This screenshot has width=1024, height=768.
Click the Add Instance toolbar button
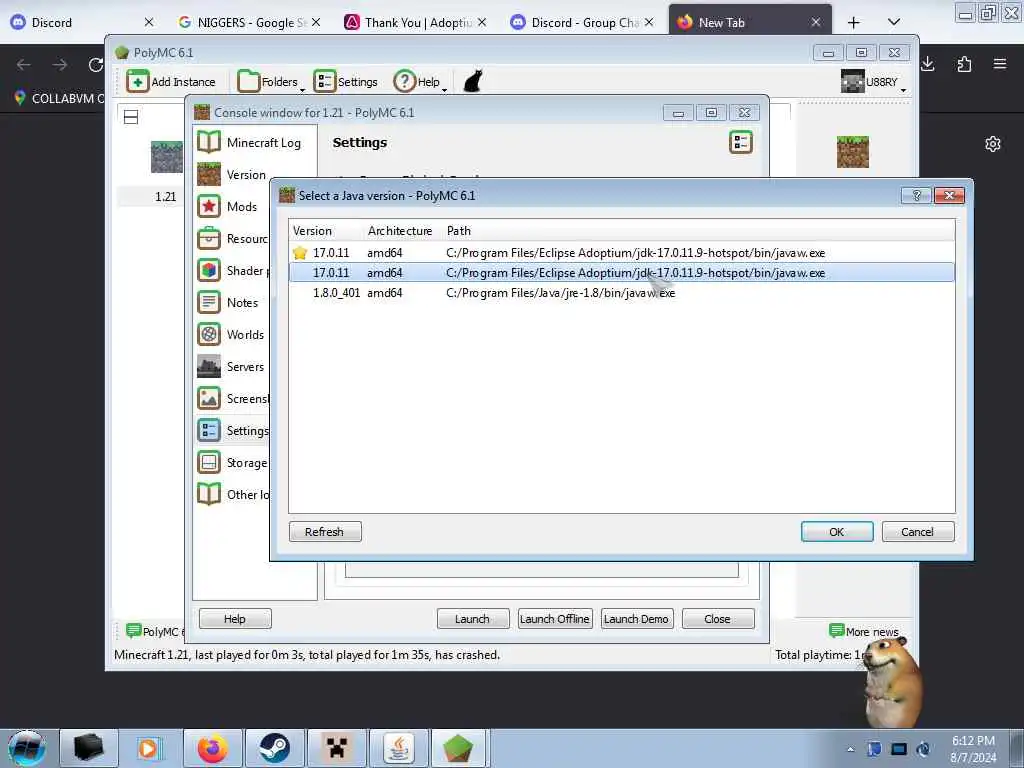tap(171, 82)
